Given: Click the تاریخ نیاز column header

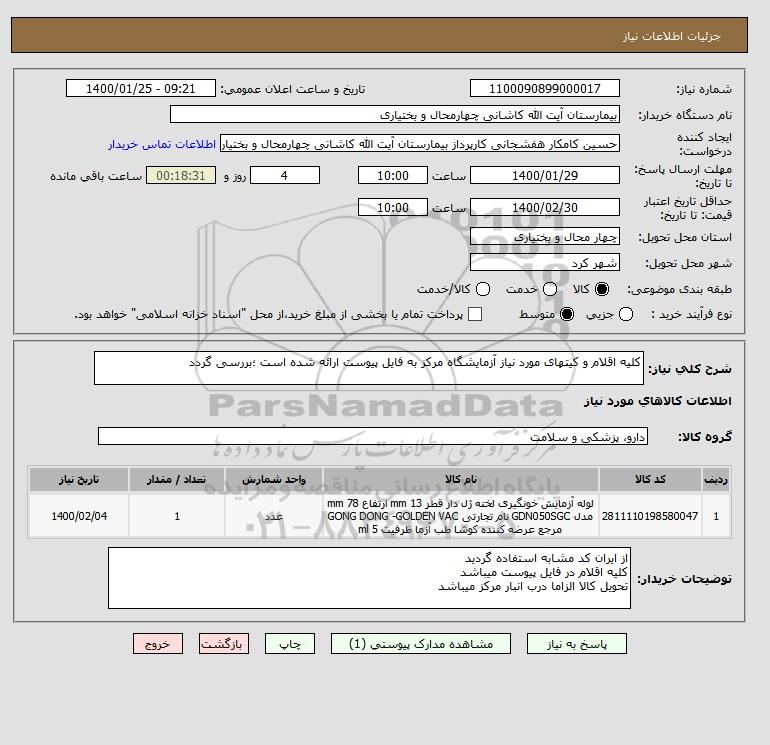Looking at the screenshot, I should [x=79, y=479].
